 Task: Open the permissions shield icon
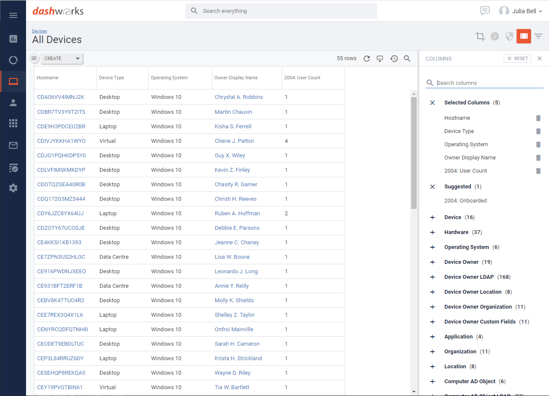pos(509,36)
